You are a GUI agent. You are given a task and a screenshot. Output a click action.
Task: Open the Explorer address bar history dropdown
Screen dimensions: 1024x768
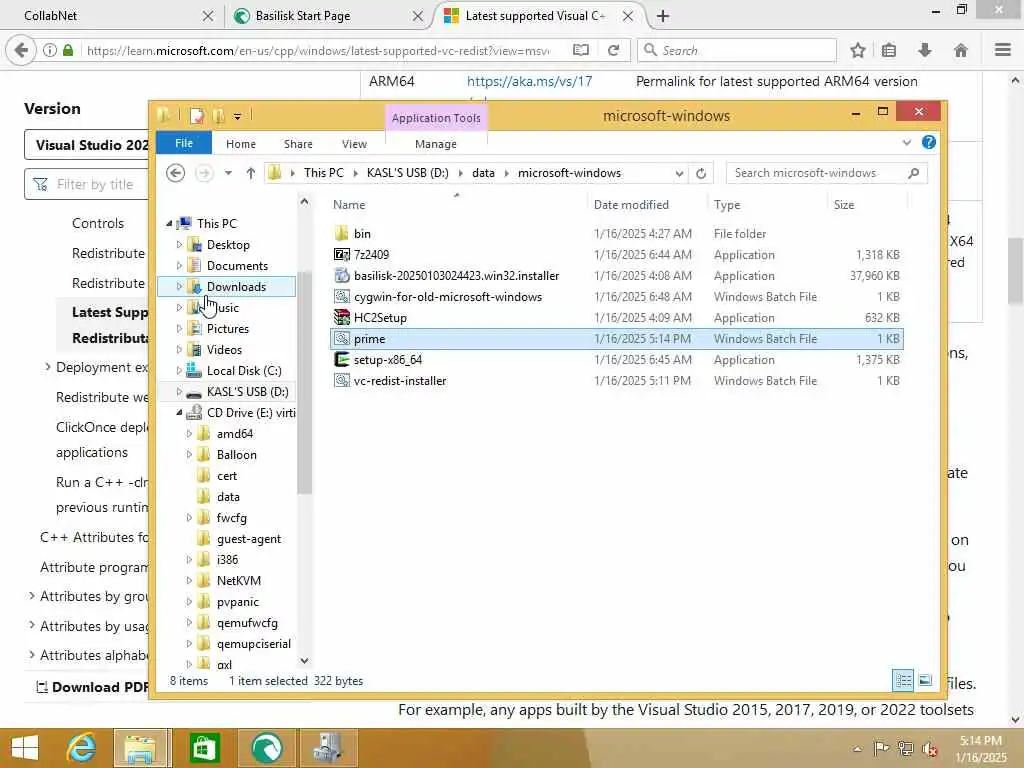point(679,173)
